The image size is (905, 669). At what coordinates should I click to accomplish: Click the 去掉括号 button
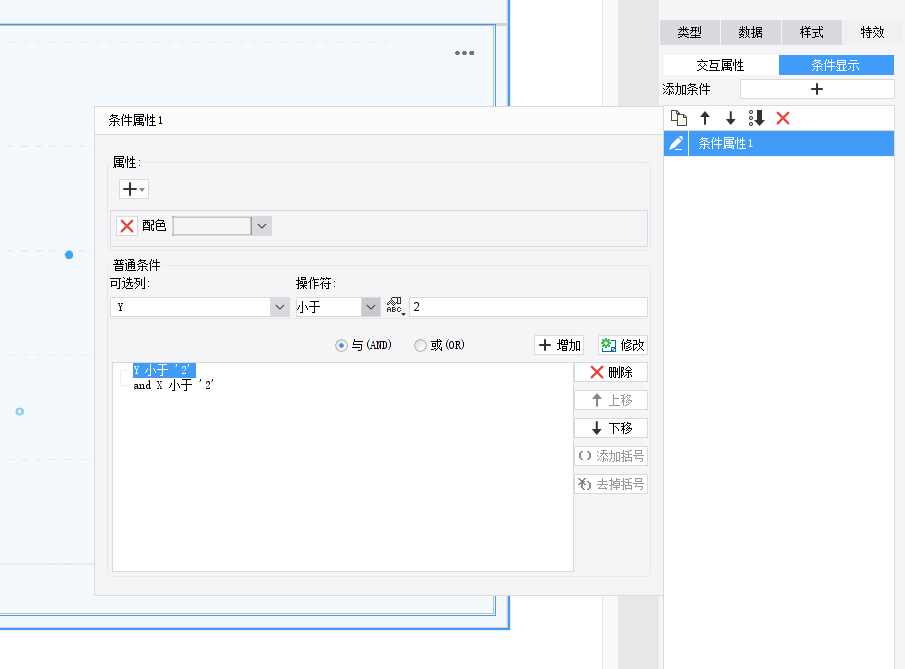tap(611, 484)
